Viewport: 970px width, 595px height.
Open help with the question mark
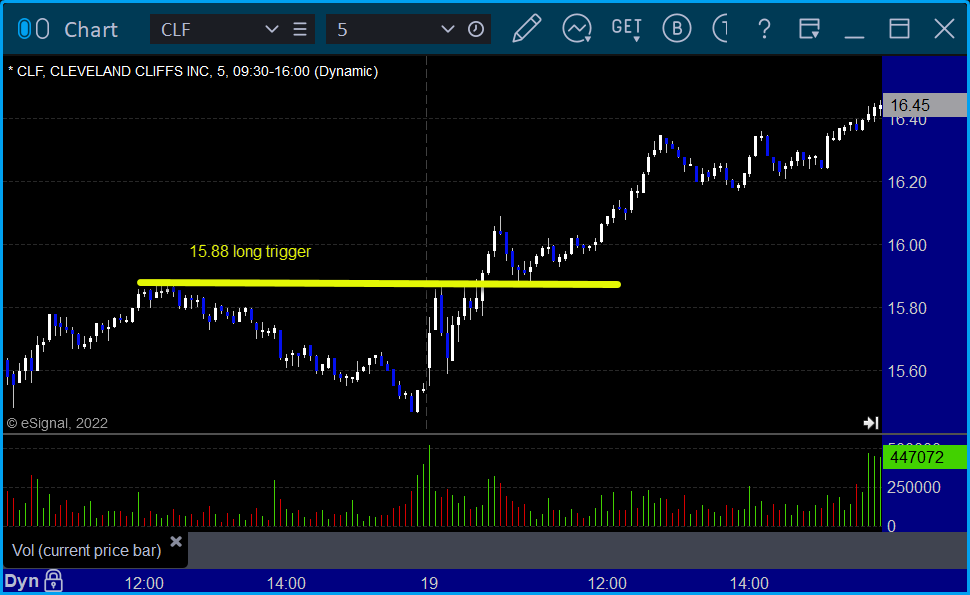tap(765, 29)
